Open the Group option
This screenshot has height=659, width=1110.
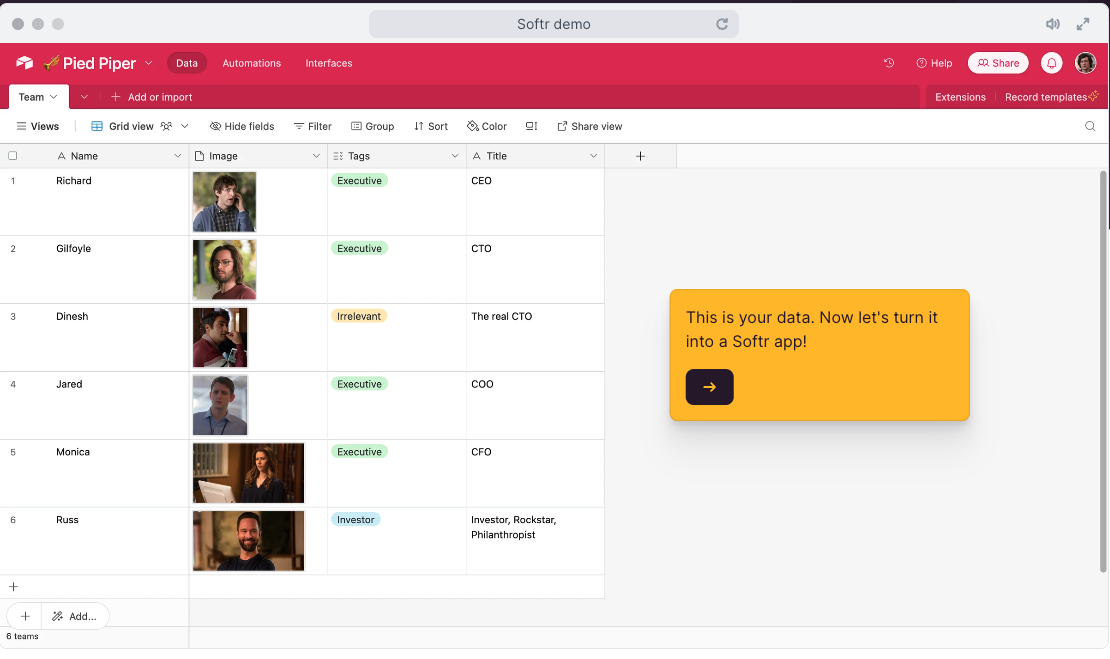click(x=372, y=126)
